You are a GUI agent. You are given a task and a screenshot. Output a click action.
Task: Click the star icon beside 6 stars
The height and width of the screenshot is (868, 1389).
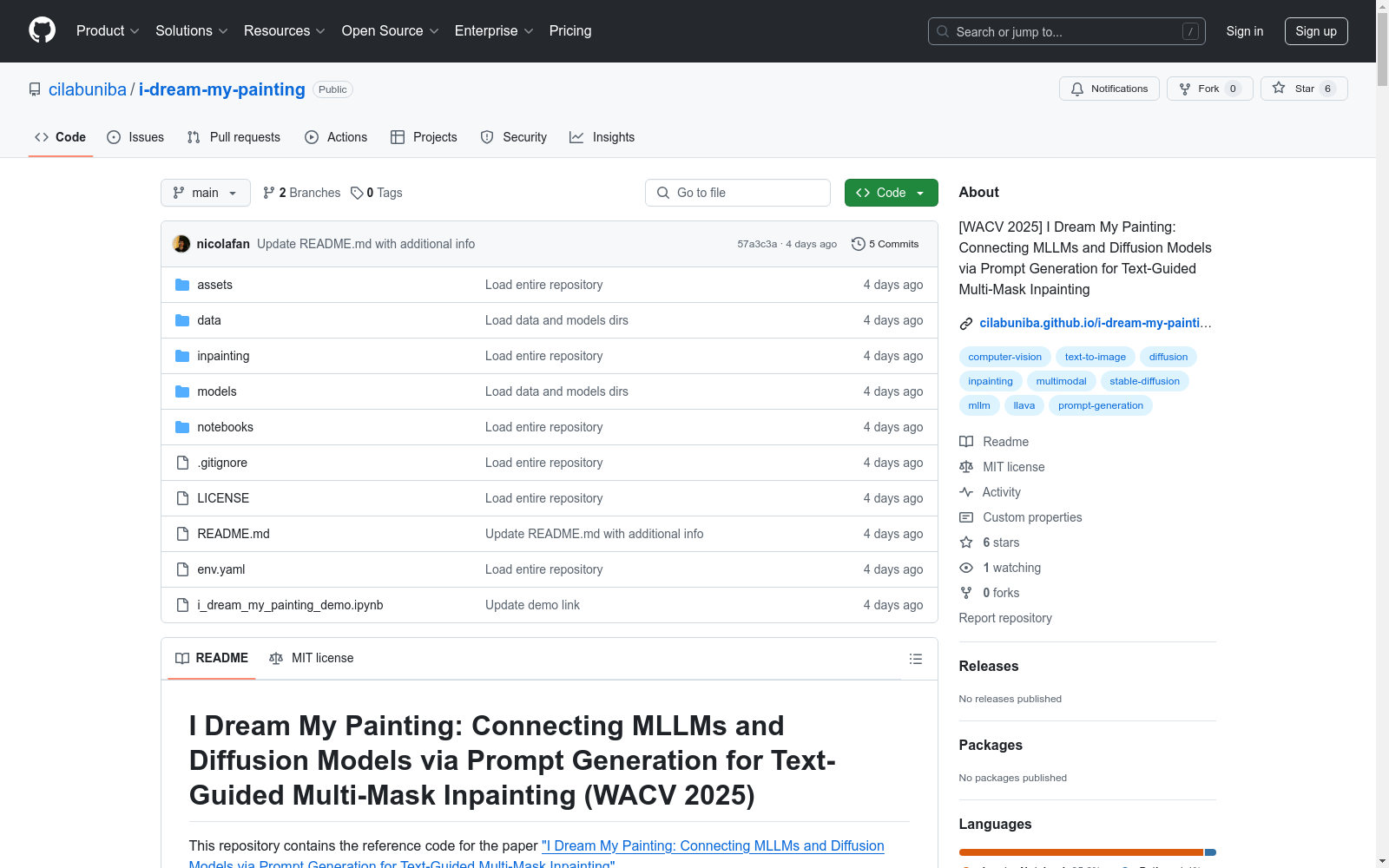[966, 542]
